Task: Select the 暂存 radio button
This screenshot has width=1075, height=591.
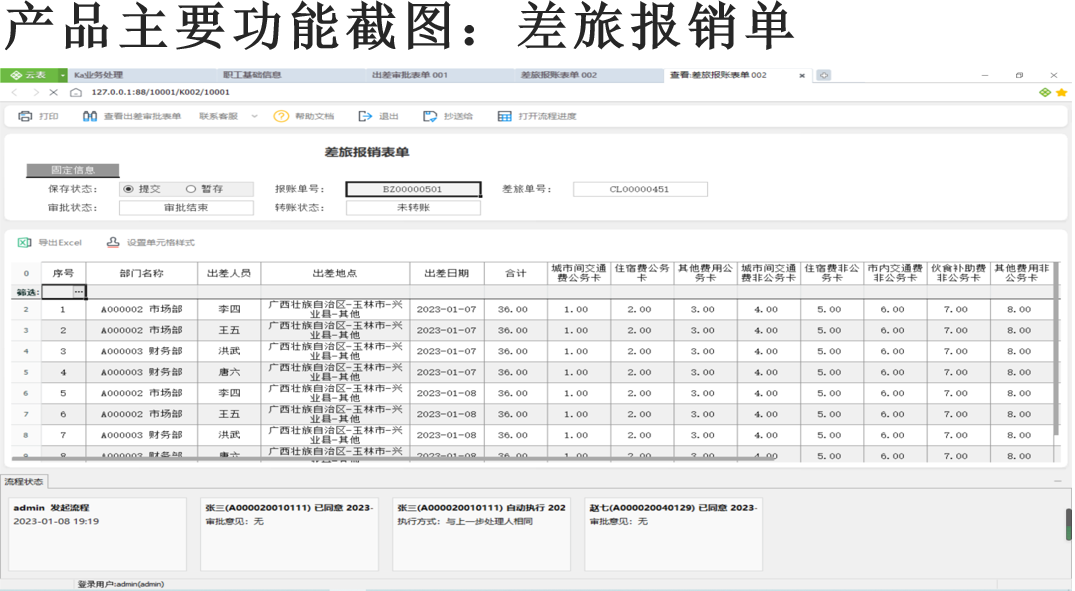Action: [x=191, y=189]
